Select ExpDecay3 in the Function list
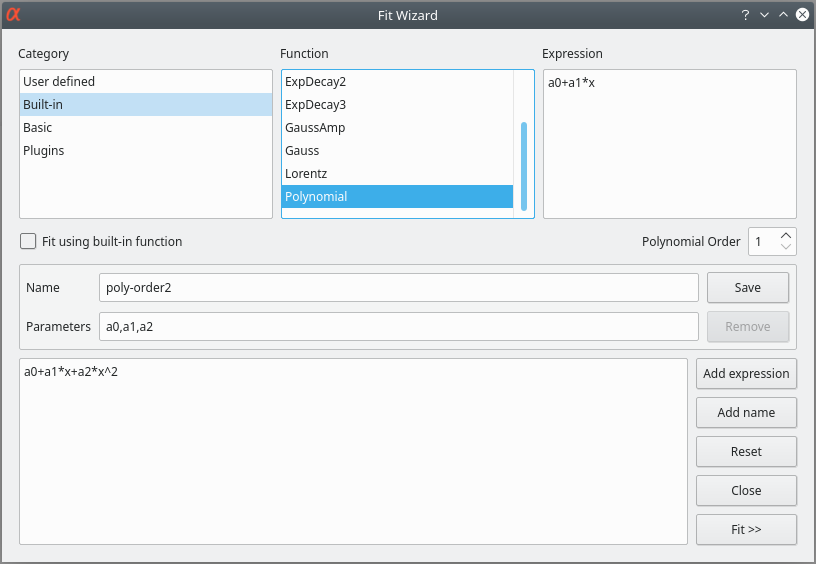 pos(315,104)
